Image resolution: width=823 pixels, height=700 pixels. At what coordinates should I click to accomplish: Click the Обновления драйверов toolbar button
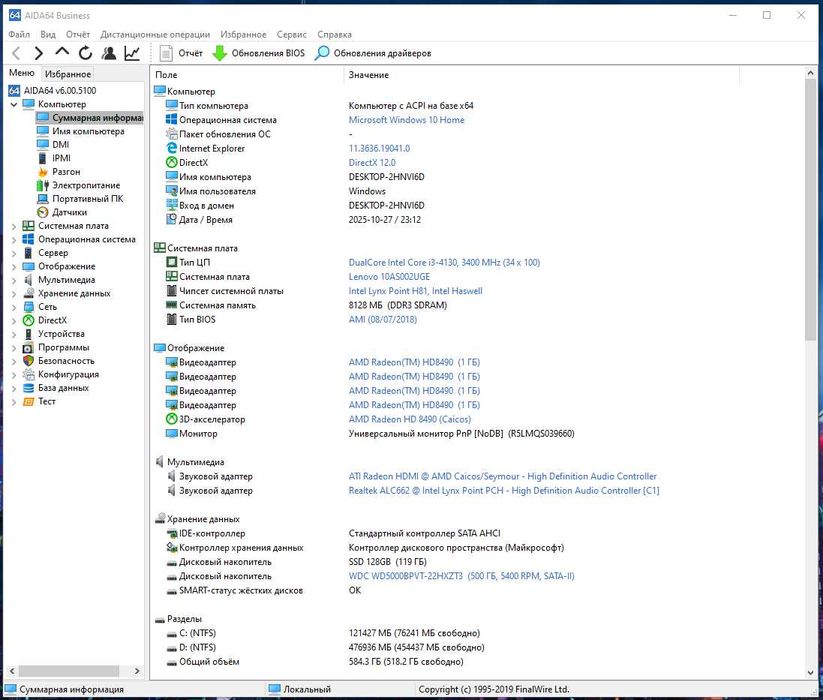point(373,53)
